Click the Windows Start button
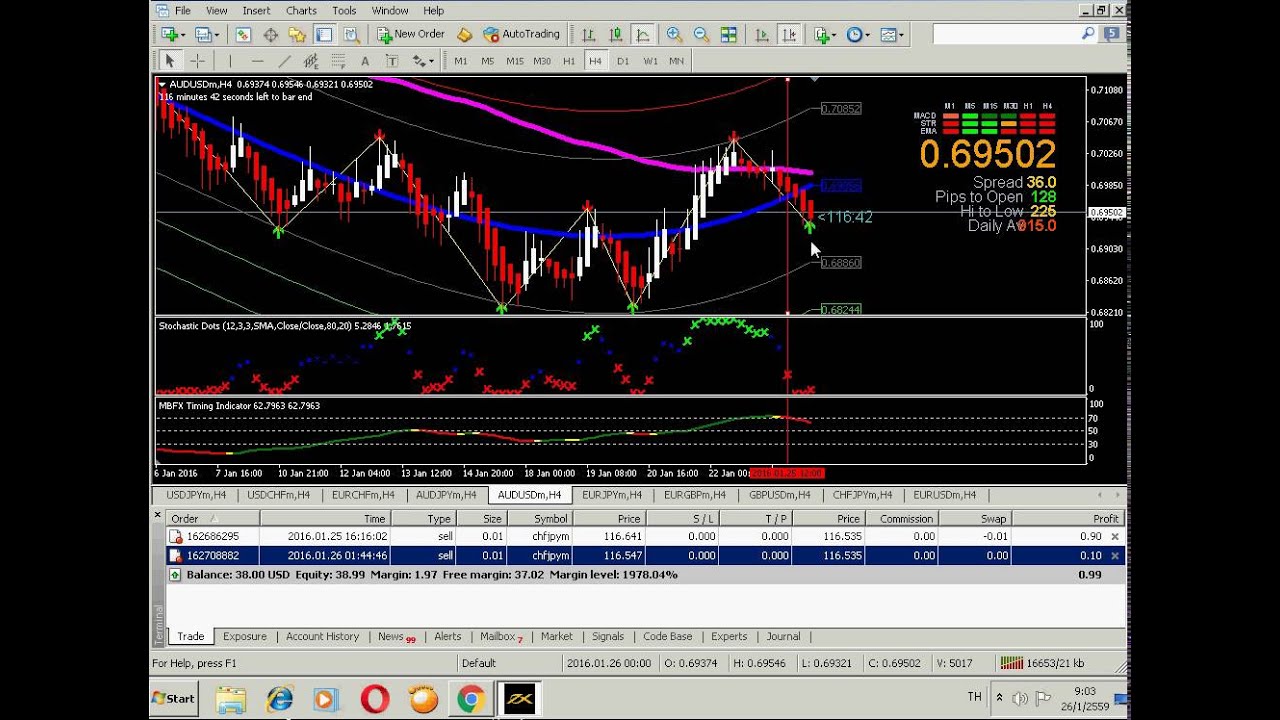This screenshot has width=1280, height=720. 174,698
